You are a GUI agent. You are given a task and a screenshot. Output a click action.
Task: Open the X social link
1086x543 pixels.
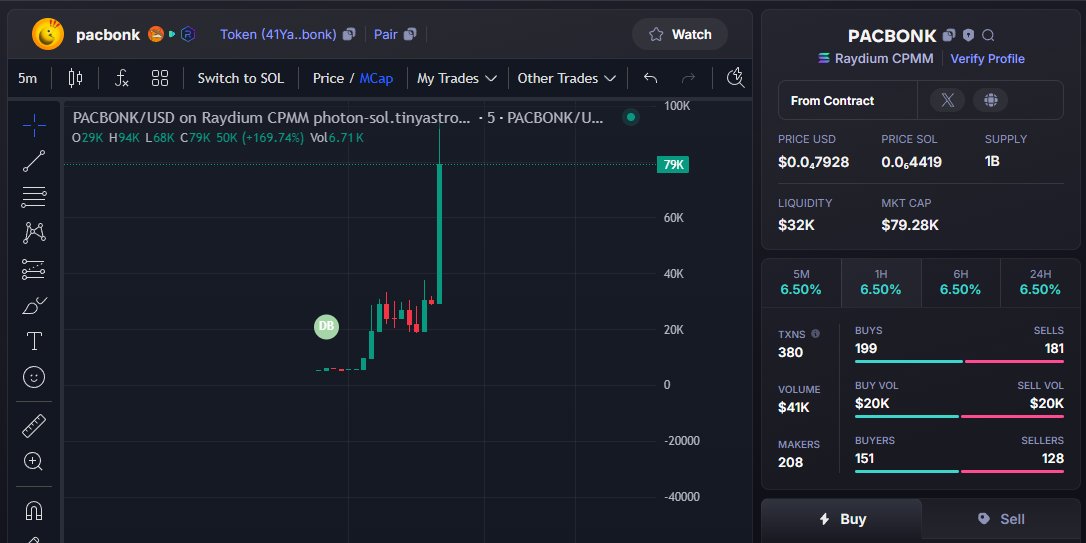point(947,100)
